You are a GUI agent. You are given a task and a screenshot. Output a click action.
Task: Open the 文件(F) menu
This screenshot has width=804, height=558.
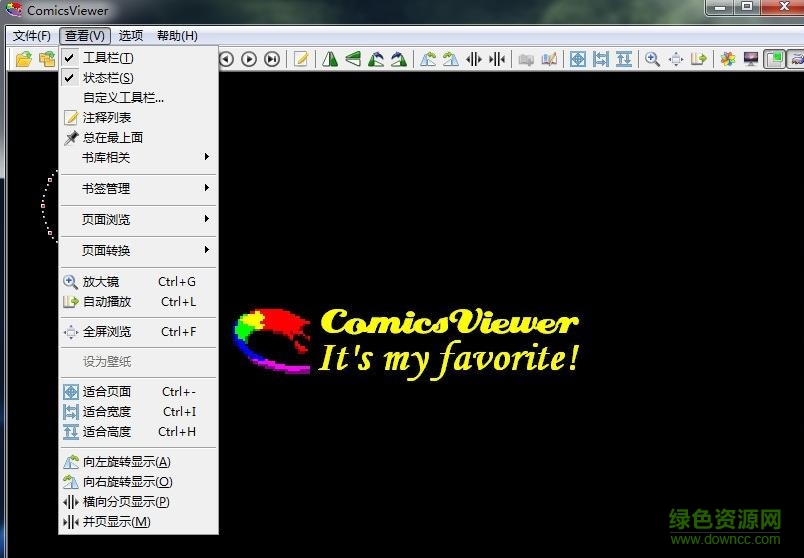31,36
